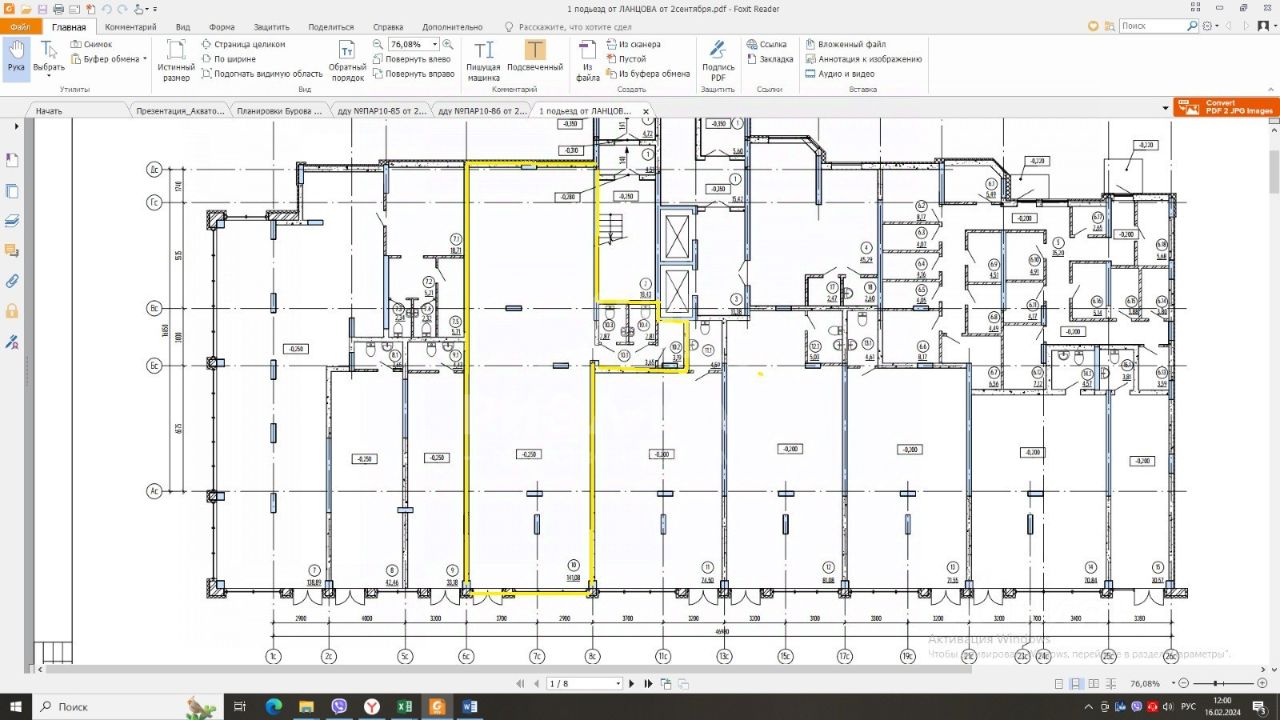Go to next page arrow
1280x720 pixels.
[x=631, y=684]
